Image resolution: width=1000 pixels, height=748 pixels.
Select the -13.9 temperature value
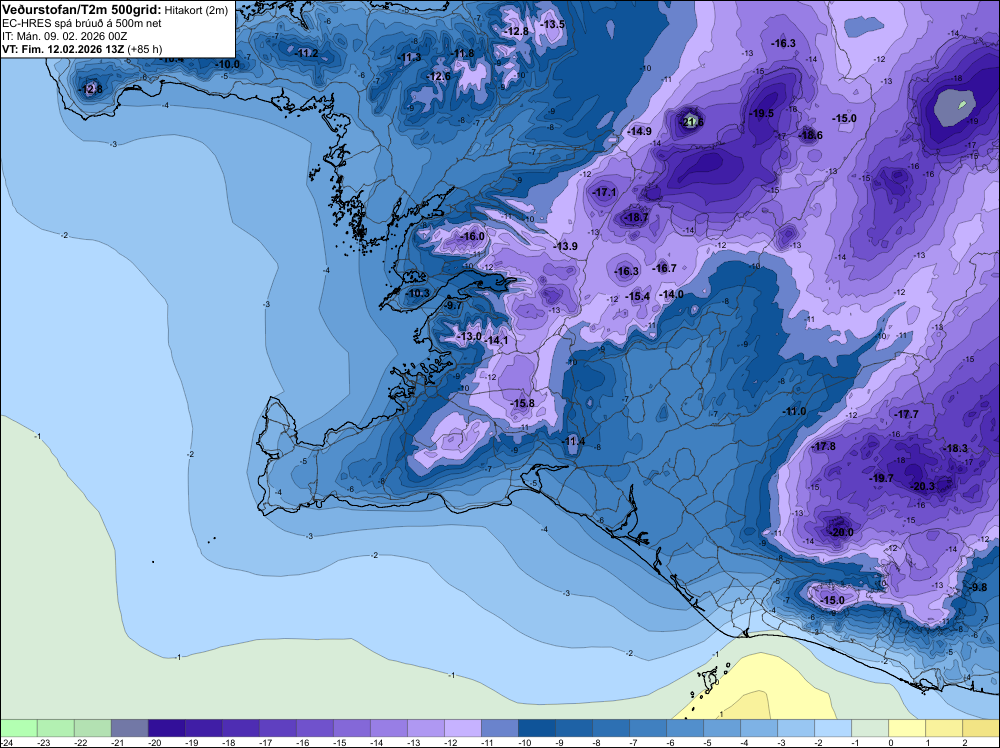tap(565, 246)
